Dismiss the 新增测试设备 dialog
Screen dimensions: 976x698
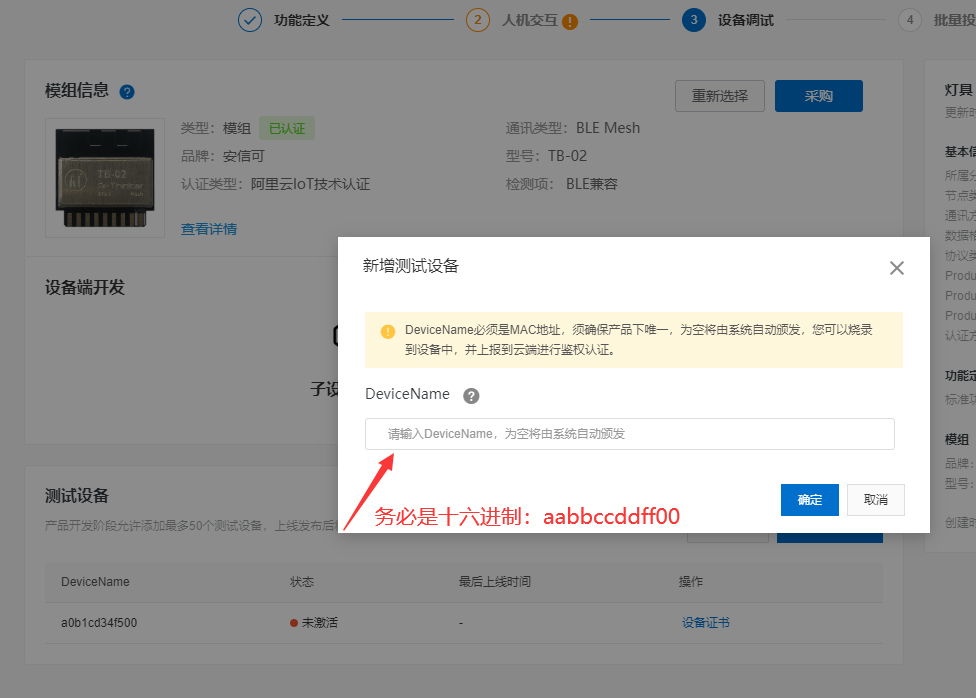pos(896,267)
